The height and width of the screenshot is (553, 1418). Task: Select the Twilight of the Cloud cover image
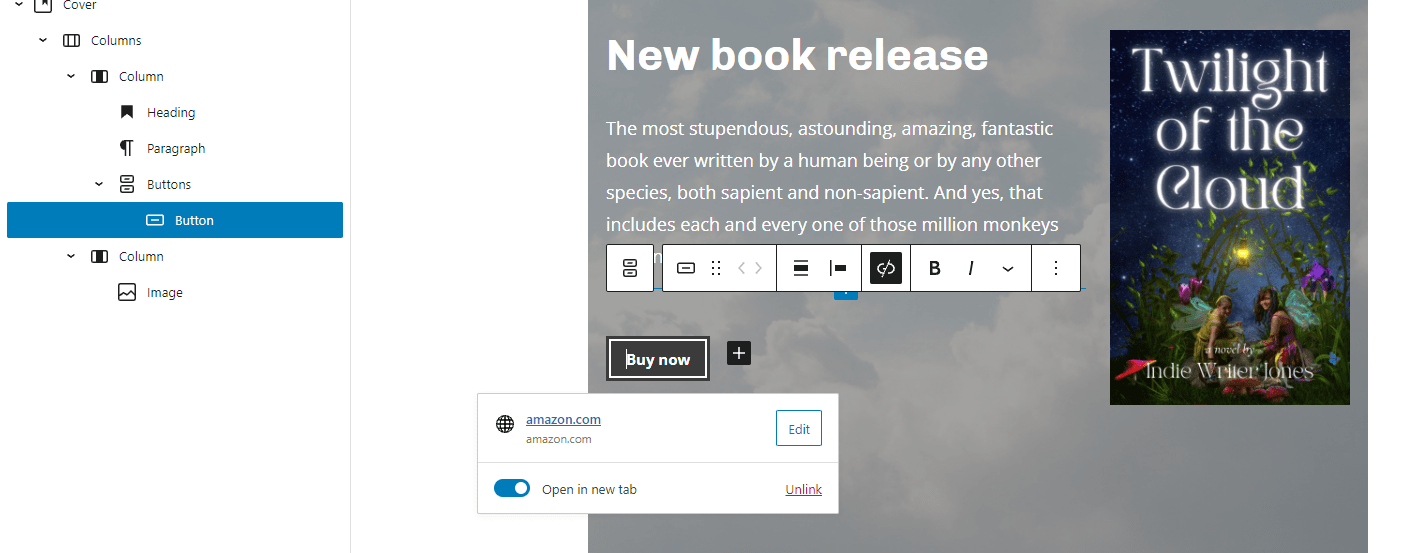coord(1230,217)
